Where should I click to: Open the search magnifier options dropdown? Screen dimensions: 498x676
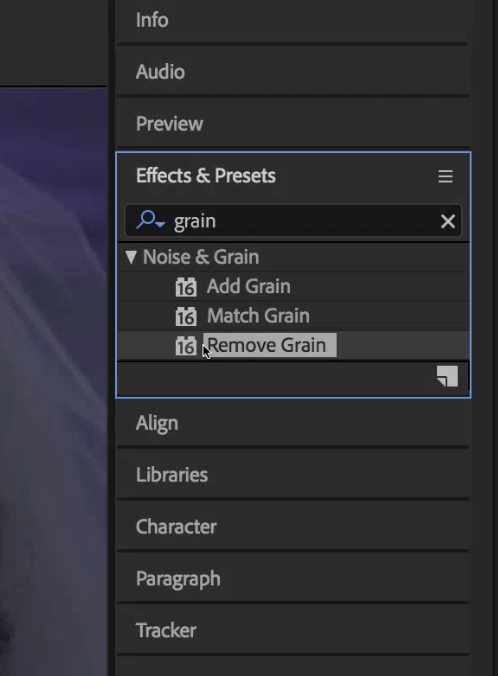[150, 220]
